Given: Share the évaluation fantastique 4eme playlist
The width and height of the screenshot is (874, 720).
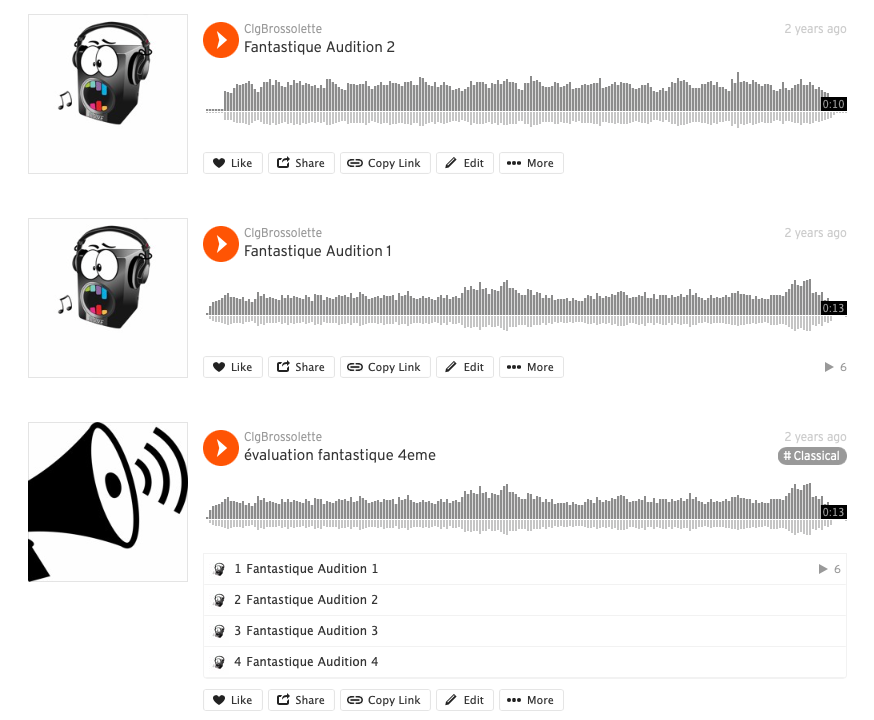Looking at the screenshot, I should tap(301, 700).
